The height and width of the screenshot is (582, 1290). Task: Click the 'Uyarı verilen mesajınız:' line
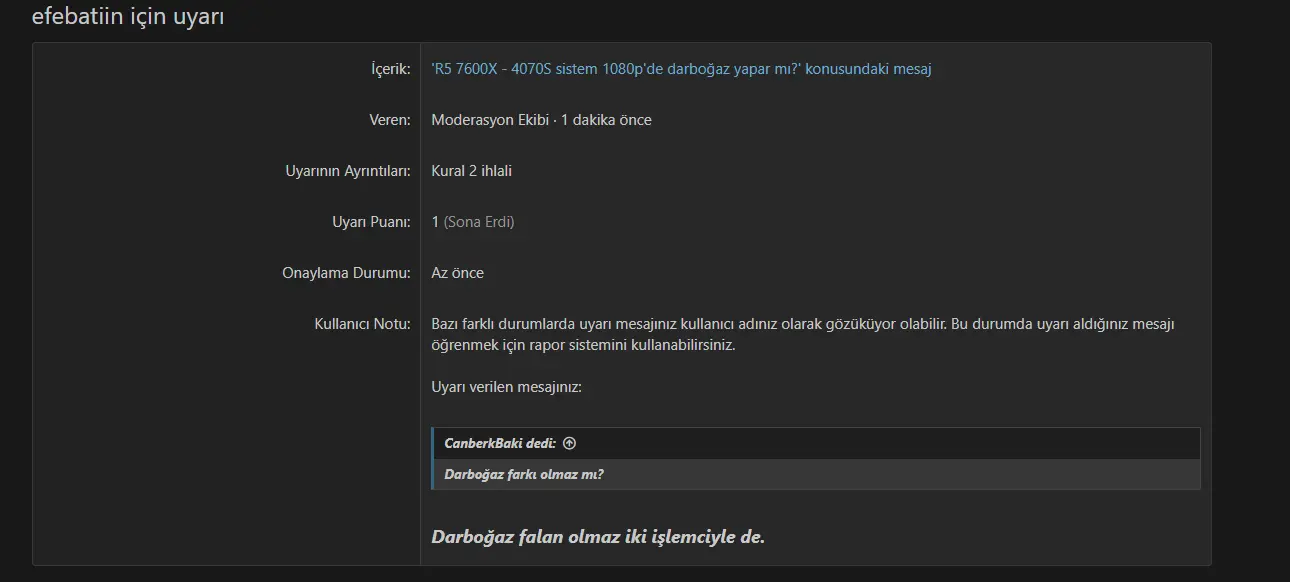(506, 386)
